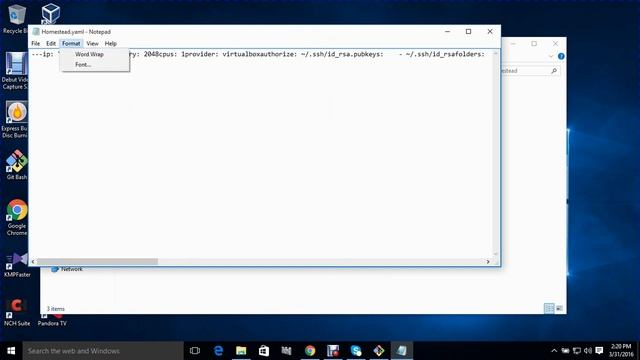Click the Windows Start button
This screenshot has width=640, height=360.
[x=11, y=351]
